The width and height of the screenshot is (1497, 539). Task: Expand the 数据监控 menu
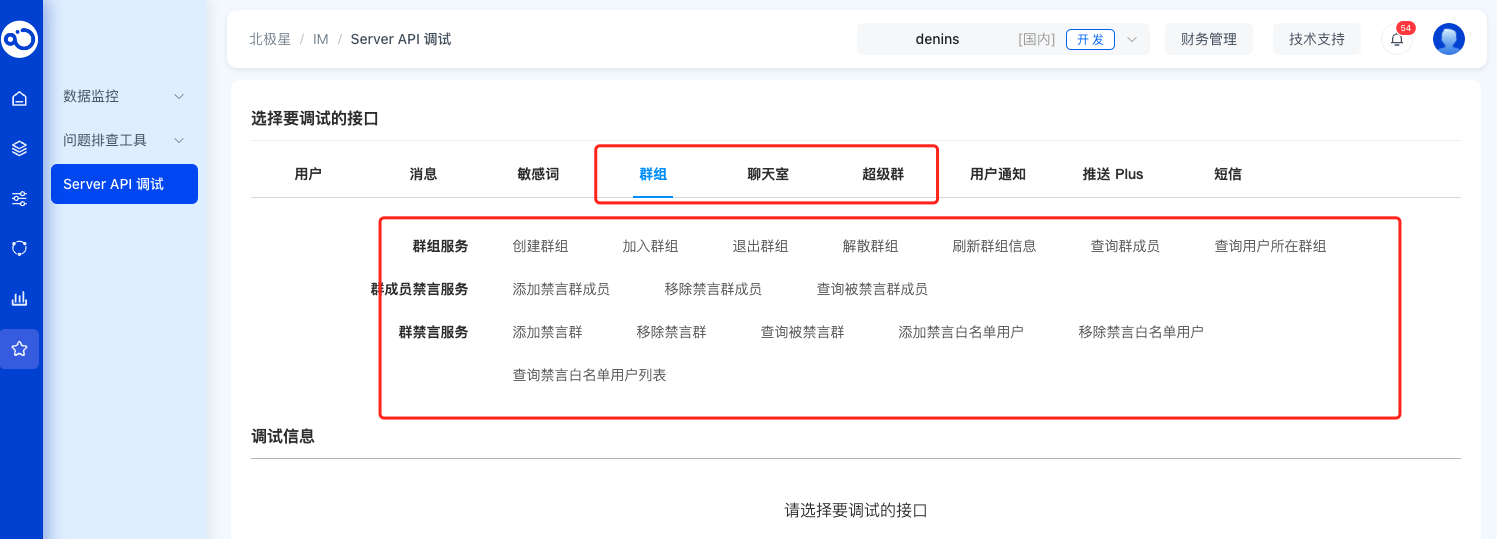point(124,96)
